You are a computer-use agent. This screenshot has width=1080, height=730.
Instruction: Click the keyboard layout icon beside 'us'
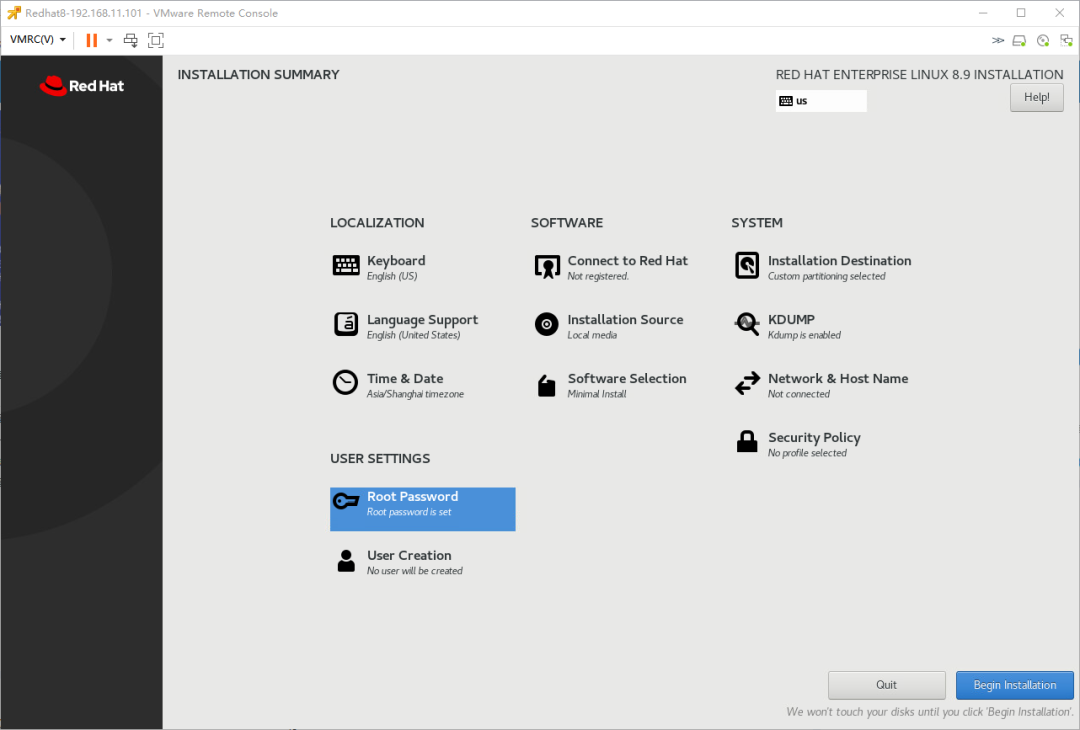click(x=786, y=101)
